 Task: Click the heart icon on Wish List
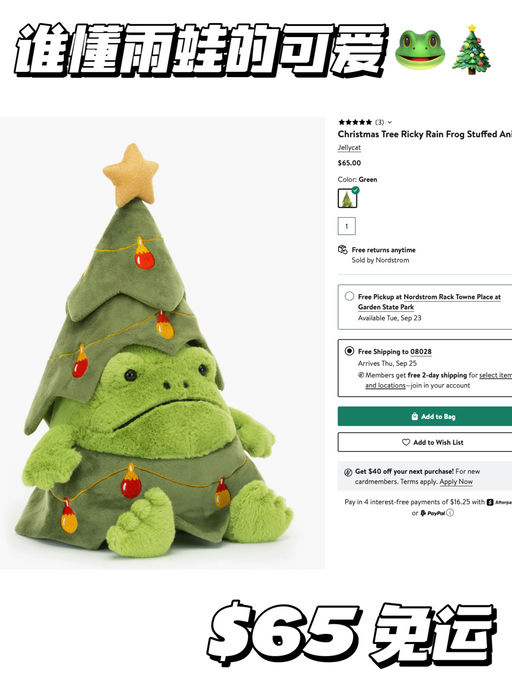[x=406, y=442]
